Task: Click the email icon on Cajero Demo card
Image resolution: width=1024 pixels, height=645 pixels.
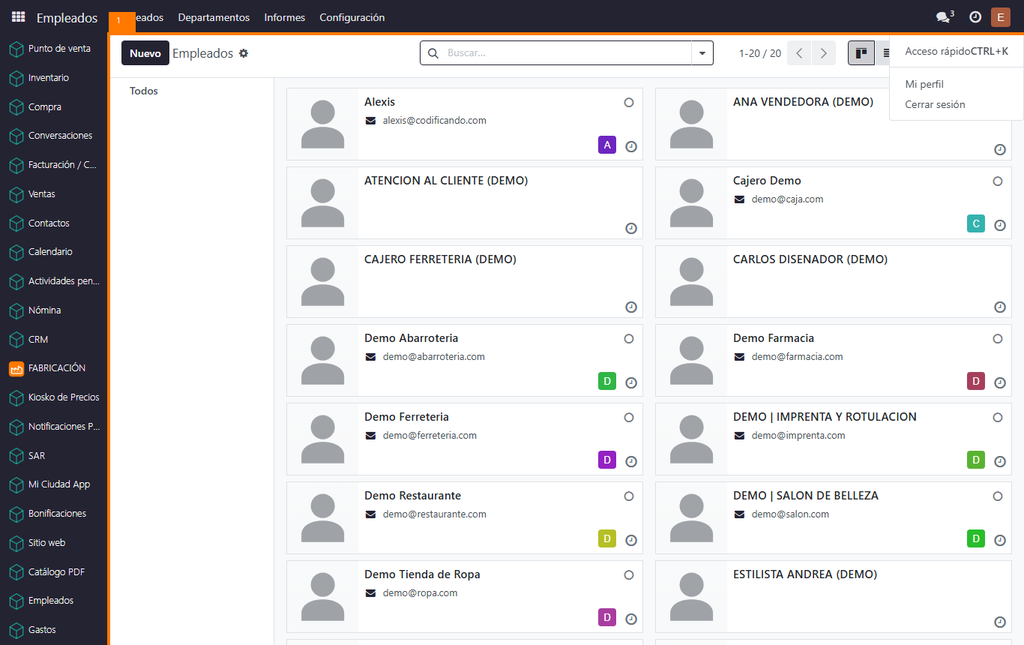Action: click(x=739, y=199)
